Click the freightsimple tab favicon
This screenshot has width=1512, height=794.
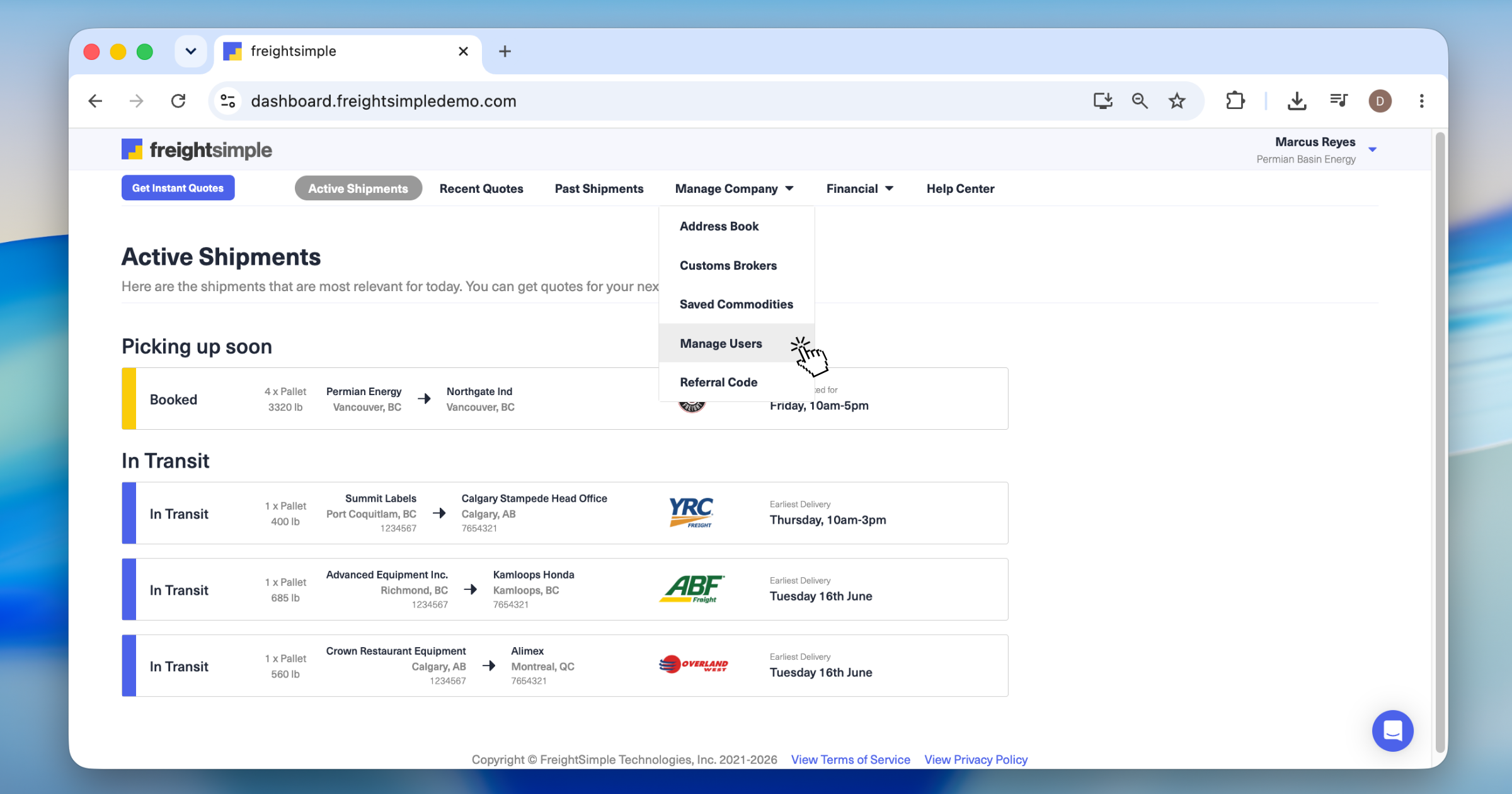(x=232, y=51)
